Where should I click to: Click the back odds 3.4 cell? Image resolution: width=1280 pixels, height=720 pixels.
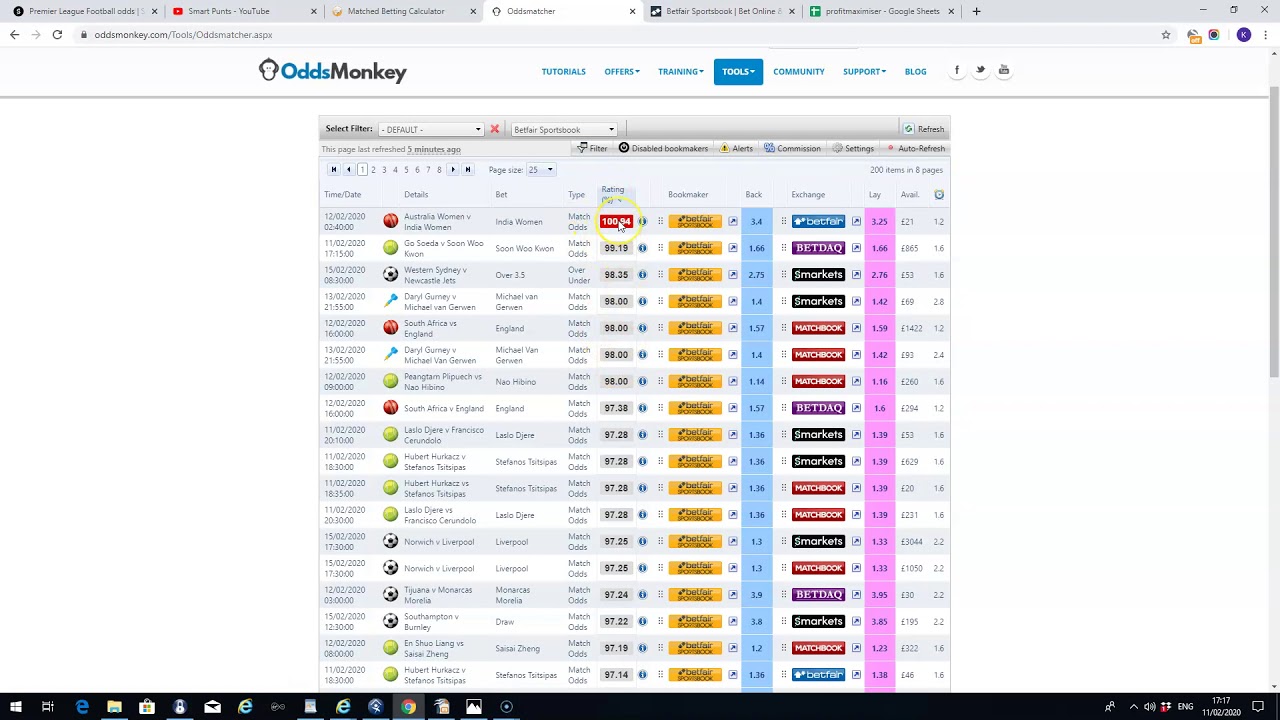pyautogui.click(x=756, y=222)
